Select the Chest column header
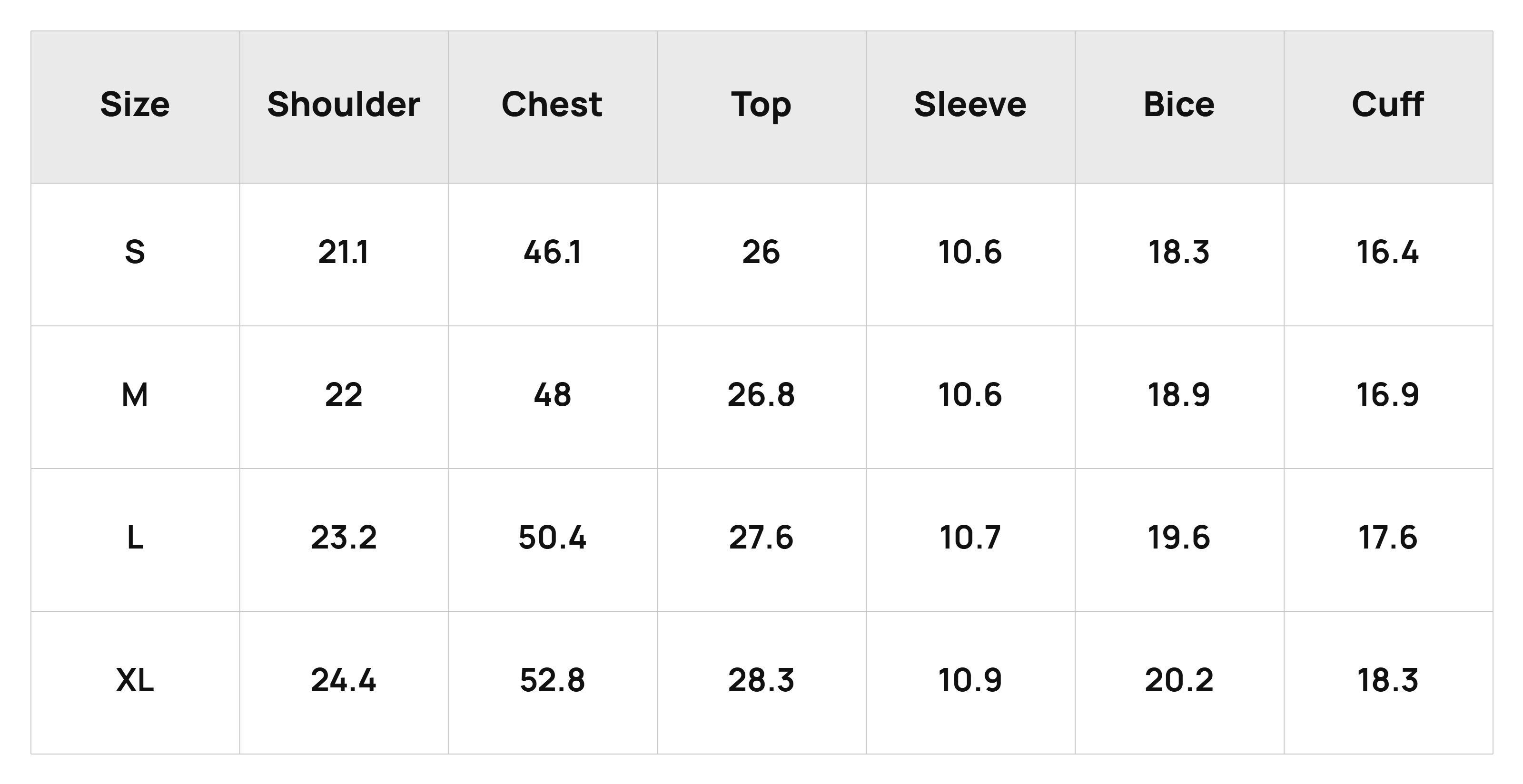 point(552,105)
